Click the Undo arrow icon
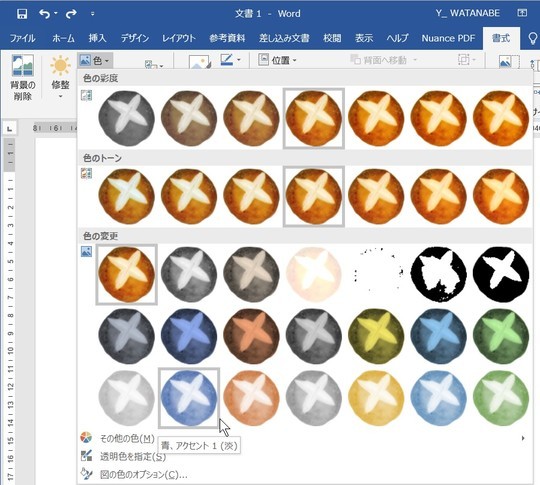540x485 pixels. click(x=45, y=14)
